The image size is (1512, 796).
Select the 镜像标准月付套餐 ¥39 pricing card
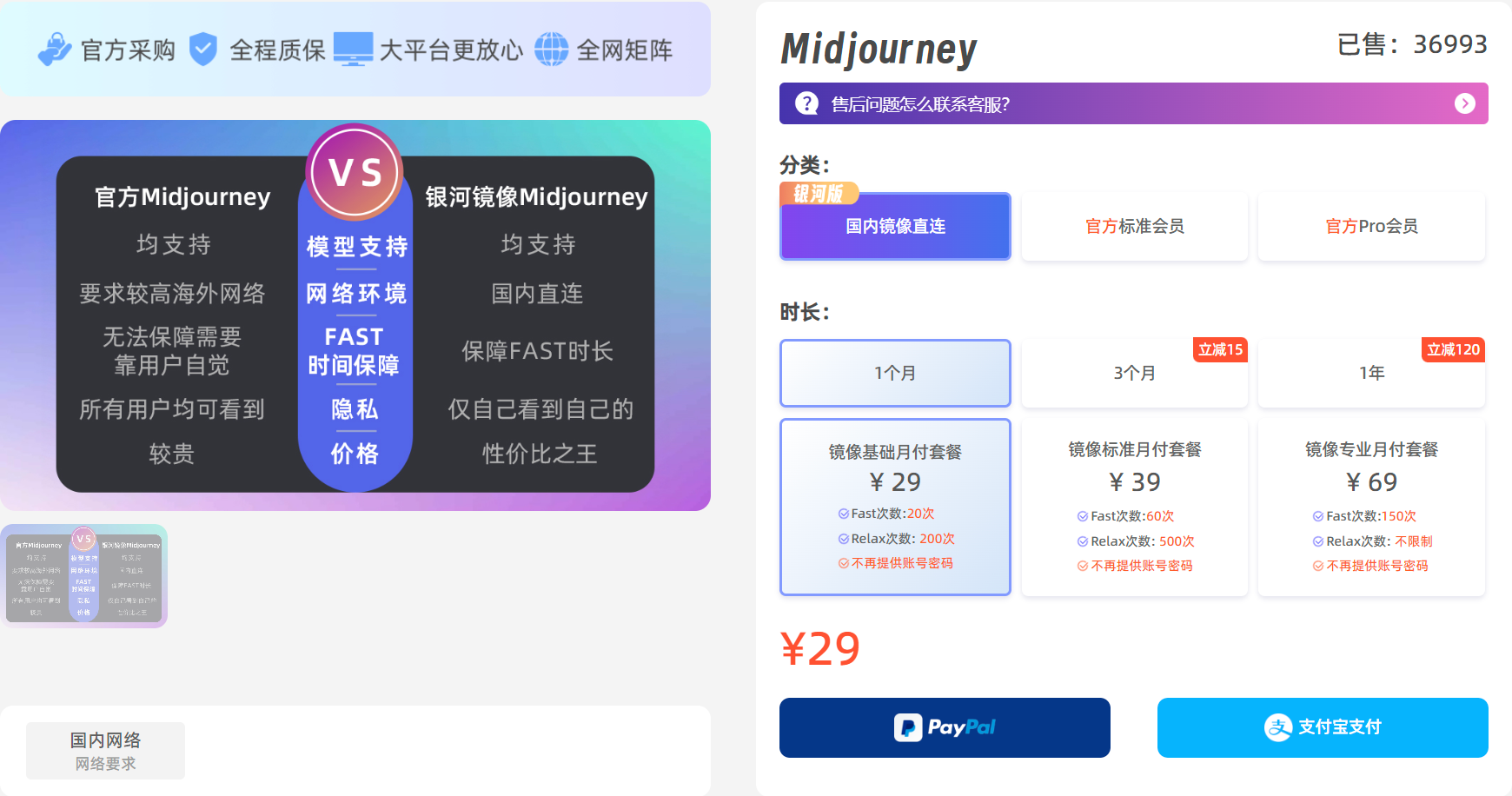(1134, 507)
